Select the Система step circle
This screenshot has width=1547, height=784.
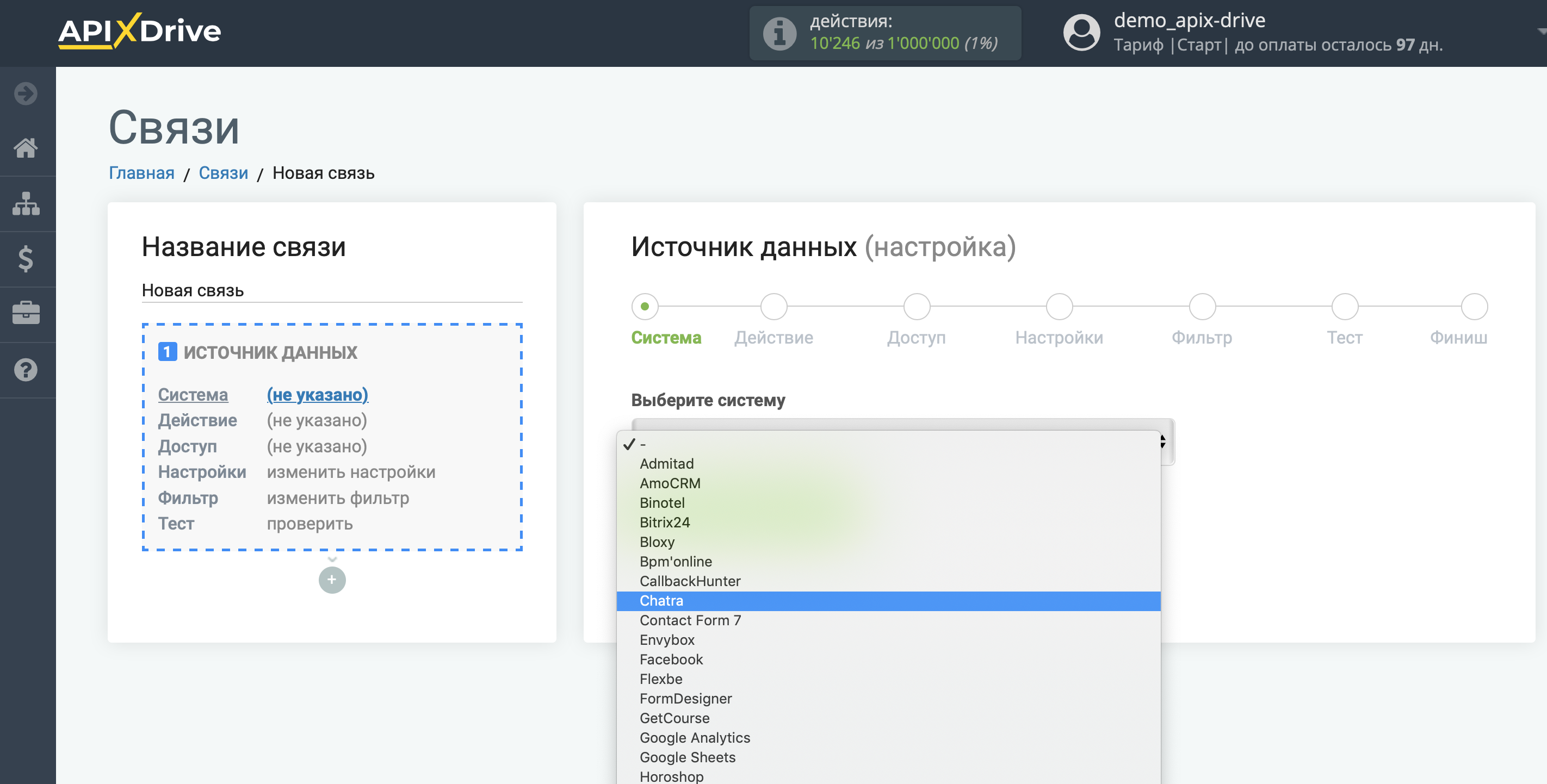click(x=645, y=307)
